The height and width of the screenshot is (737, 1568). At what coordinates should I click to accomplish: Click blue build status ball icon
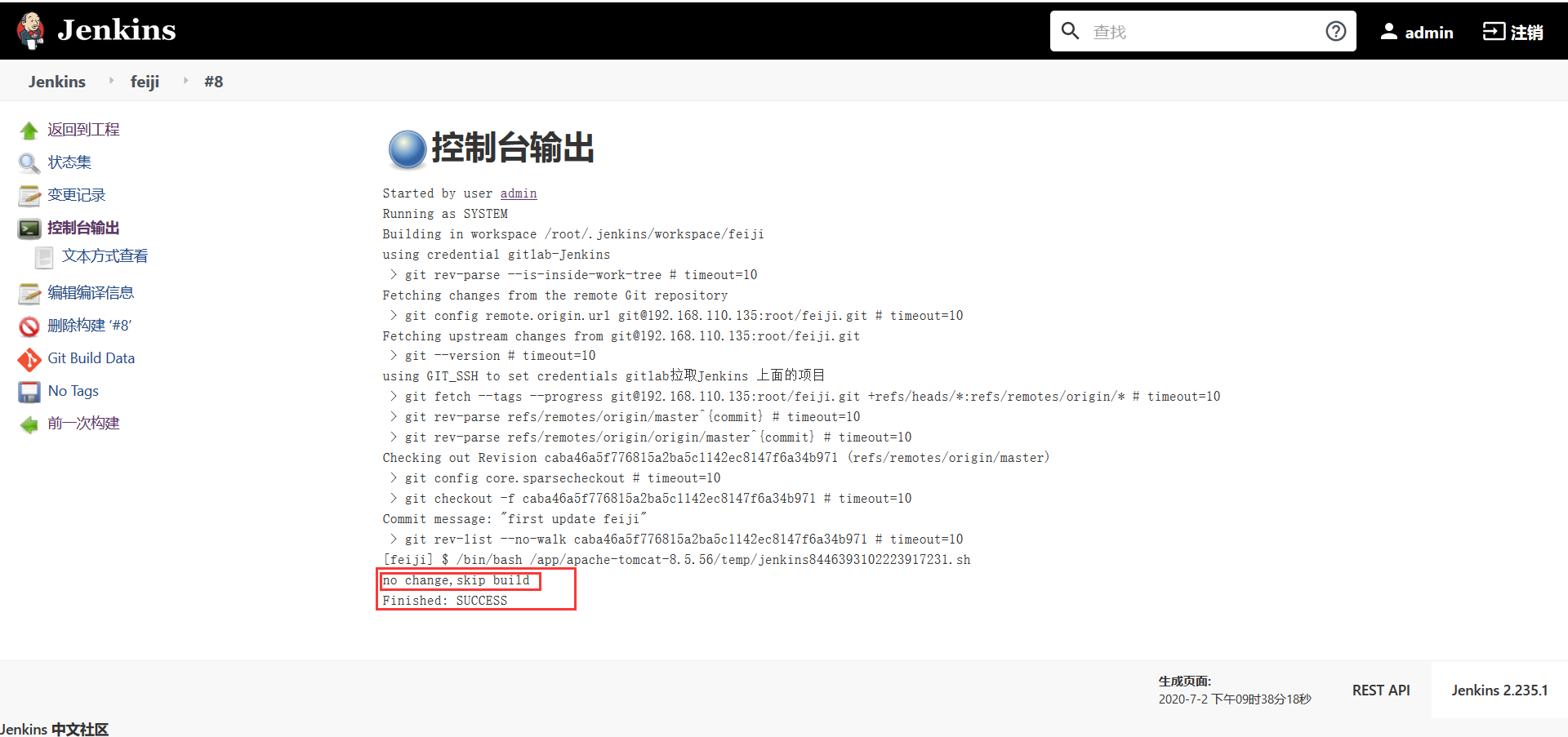click(407, 149)
